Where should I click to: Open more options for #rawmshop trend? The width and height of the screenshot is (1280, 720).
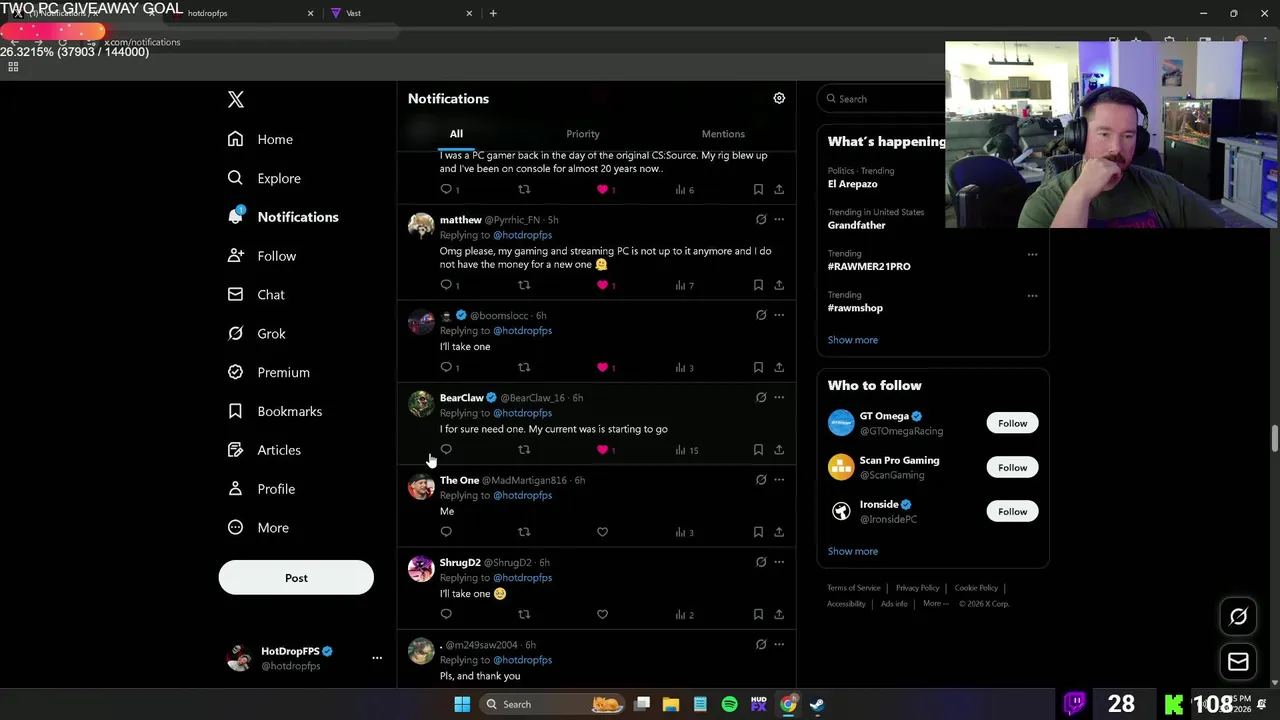1032,295
